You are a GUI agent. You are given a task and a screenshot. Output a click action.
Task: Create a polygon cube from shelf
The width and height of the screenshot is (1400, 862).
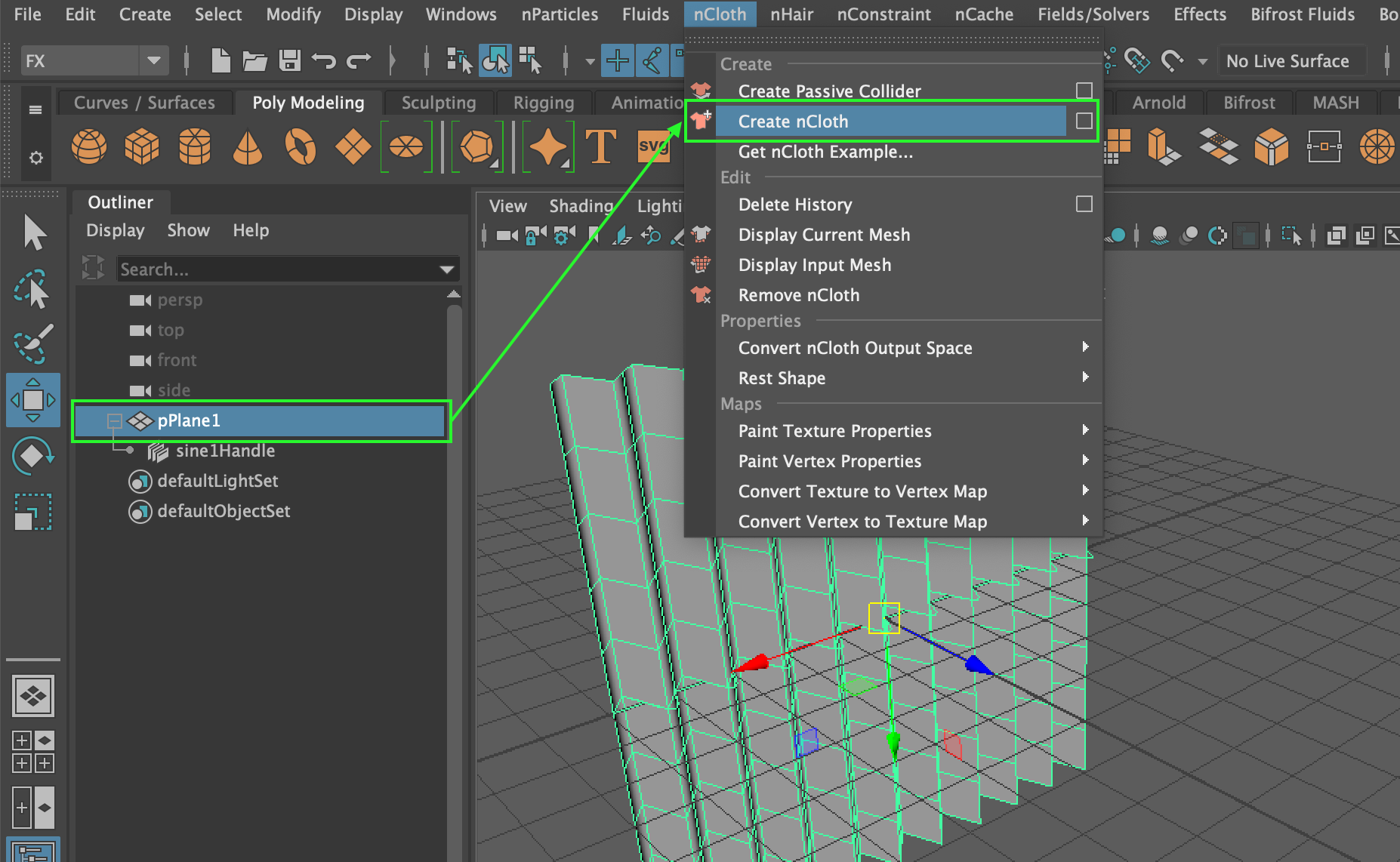point(142,146)
